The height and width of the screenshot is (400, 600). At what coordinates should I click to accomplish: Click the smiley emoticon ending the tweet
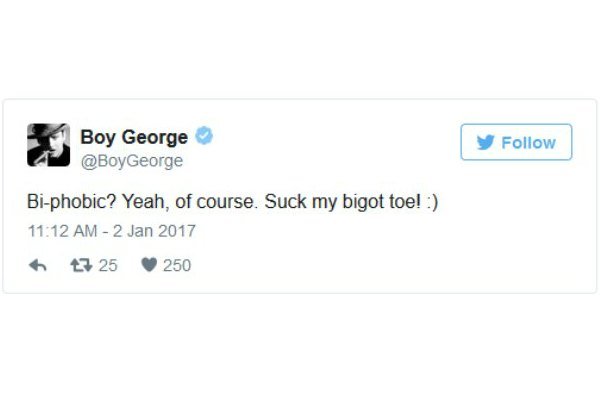430,201
